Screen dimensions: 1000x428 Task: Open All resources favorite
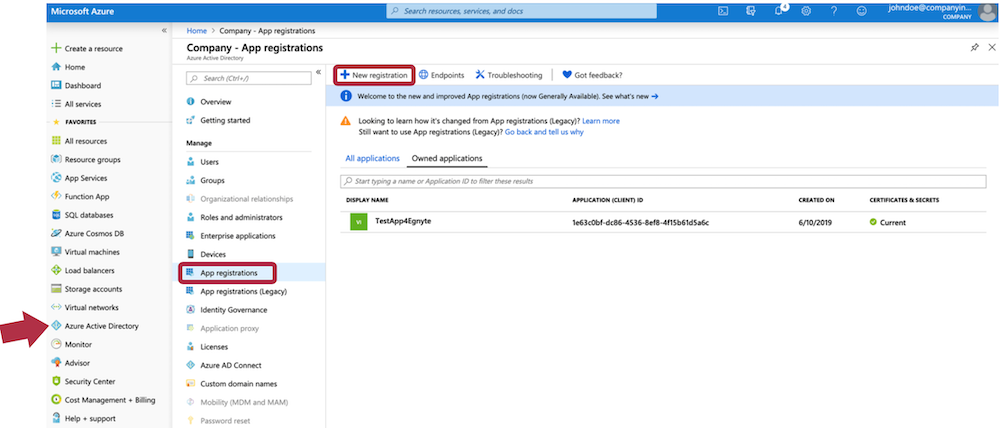click(x=79, y=141)
